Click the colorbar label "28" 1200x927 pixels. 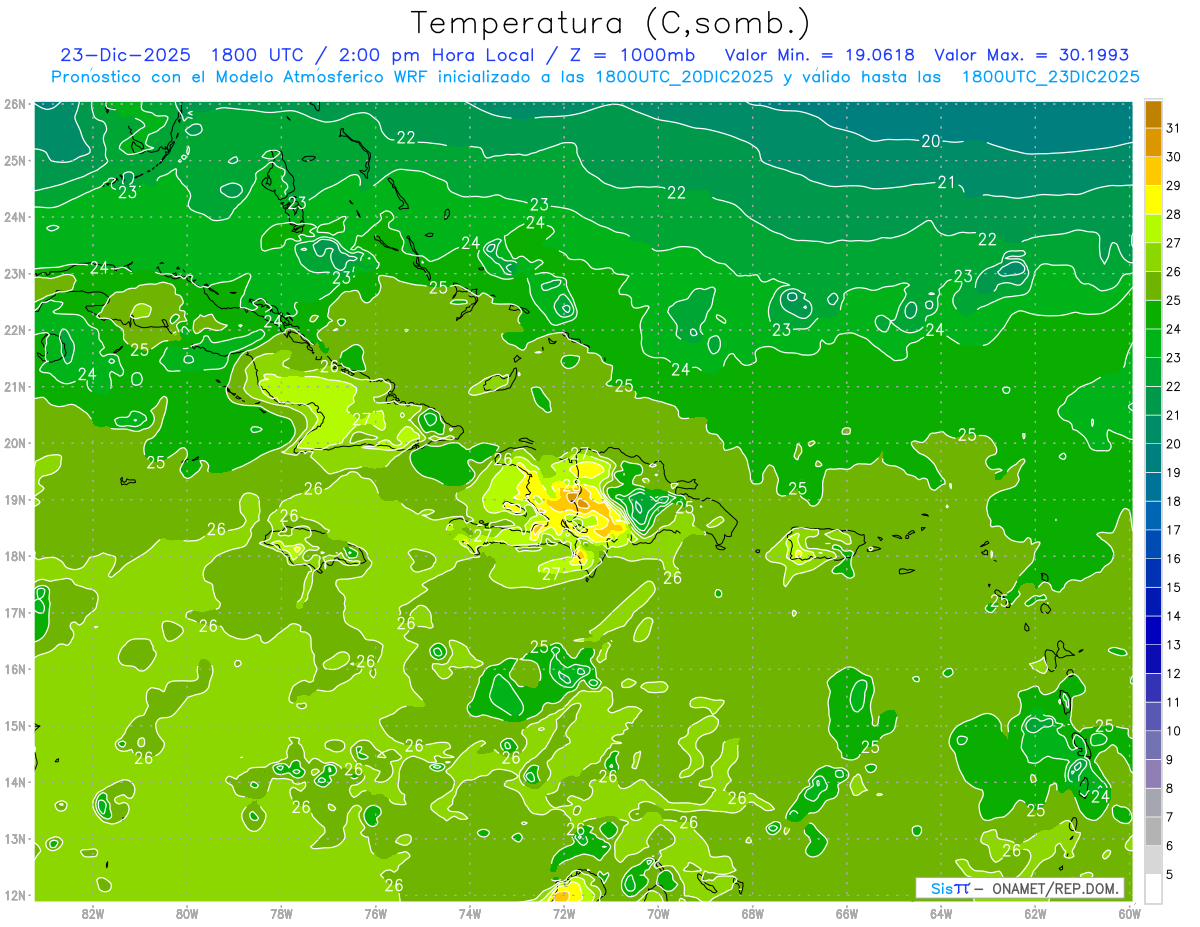point(1174,214)
